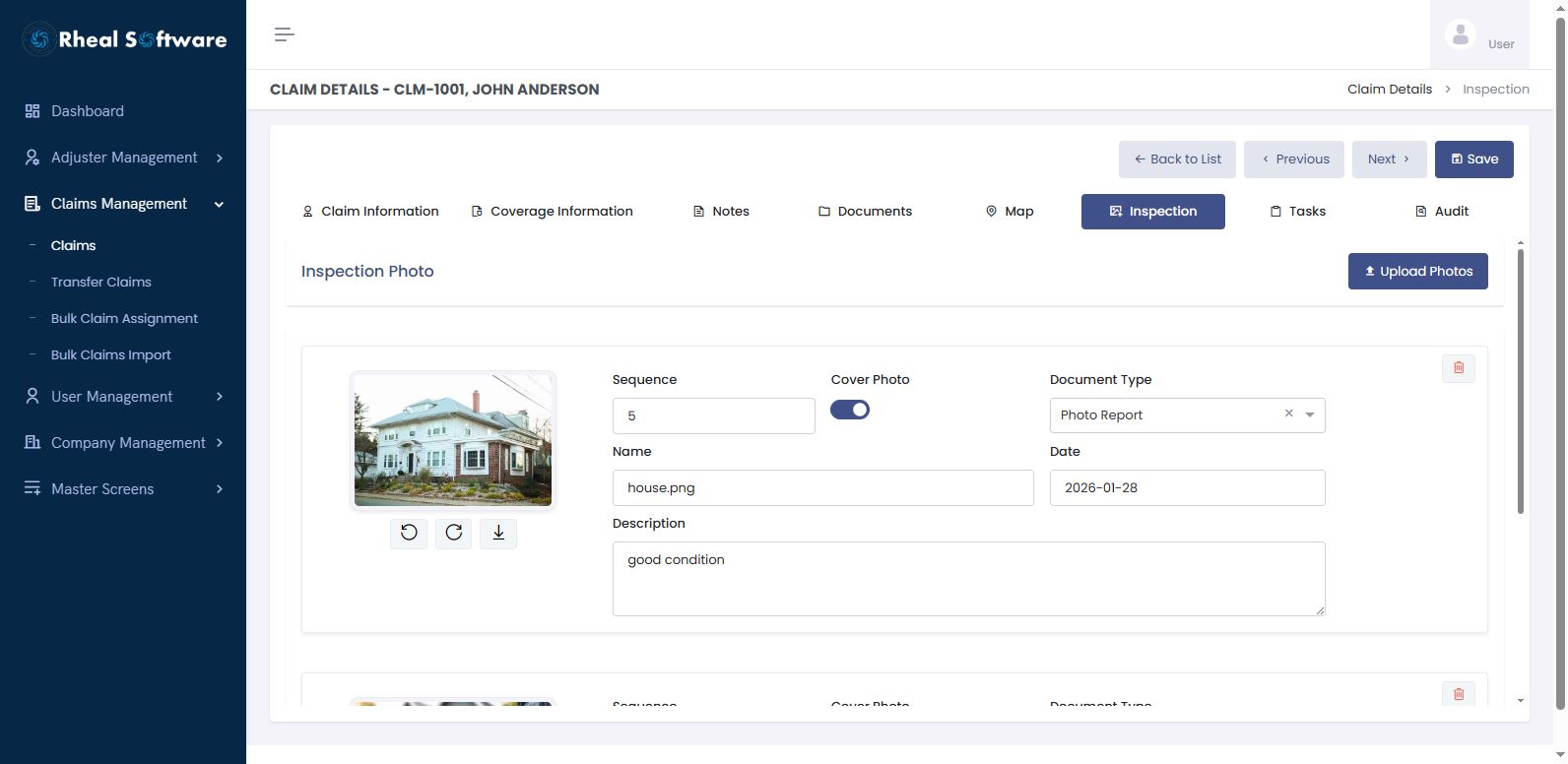Rotate the house photo clockwise
The image size is (1568, 764).
[x=453, y=533]
